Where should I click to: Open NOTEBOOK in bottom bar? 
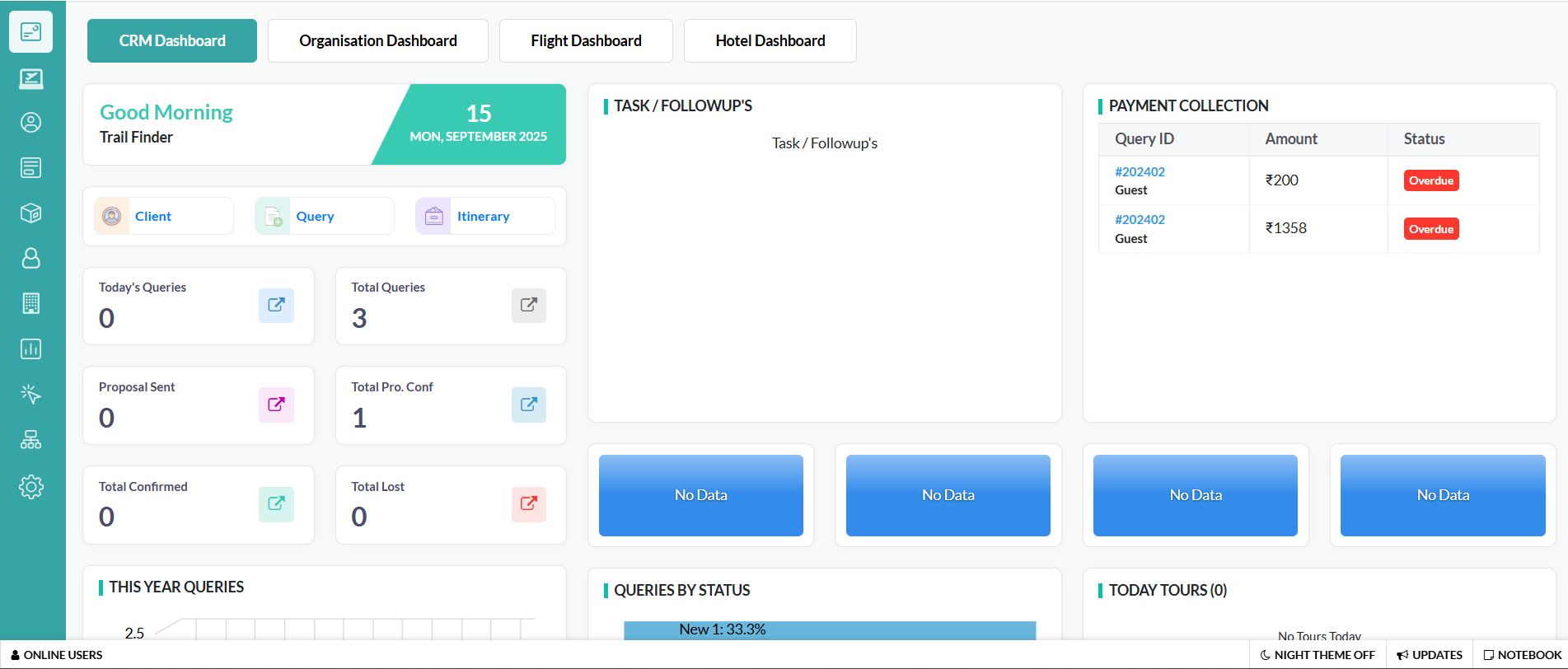coord(1523,655)
